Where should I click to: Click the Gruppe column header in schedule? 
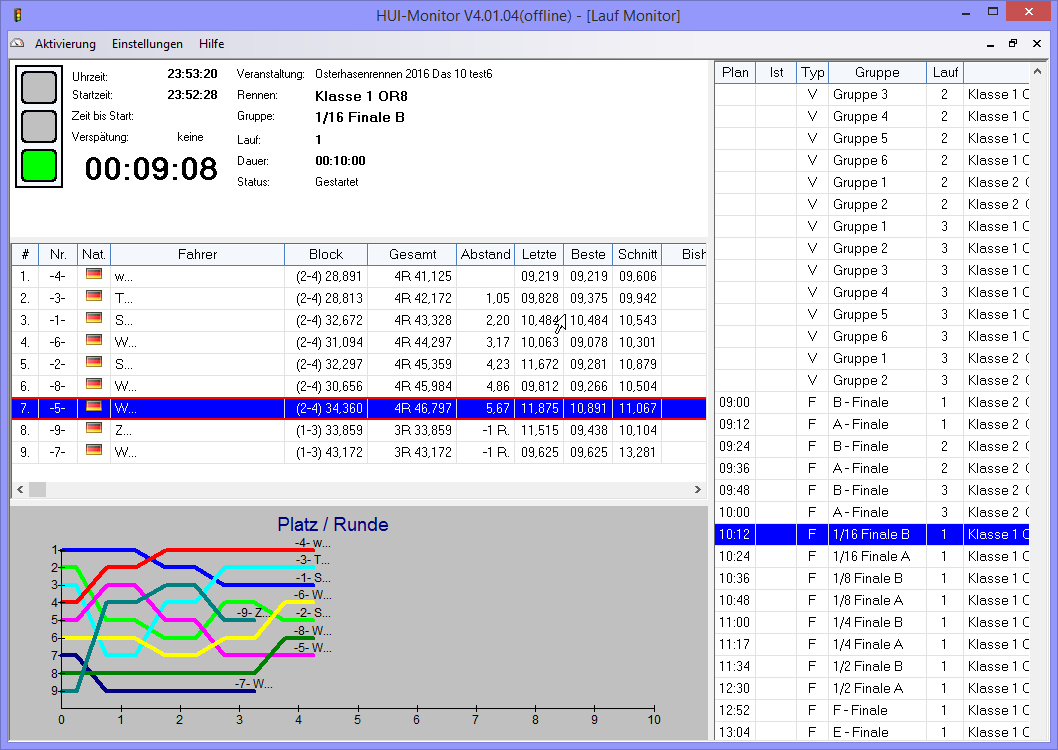click(x=877, y=72)
